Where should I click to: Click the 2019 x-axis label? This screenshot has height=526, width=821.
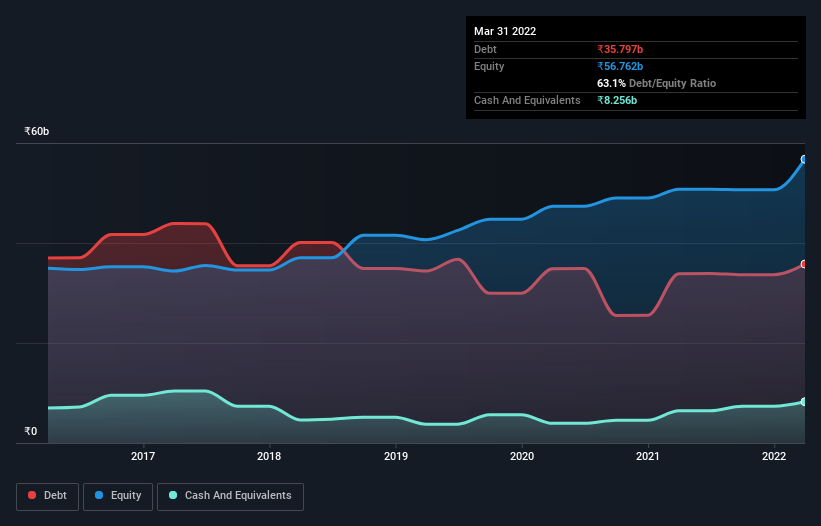396,456
